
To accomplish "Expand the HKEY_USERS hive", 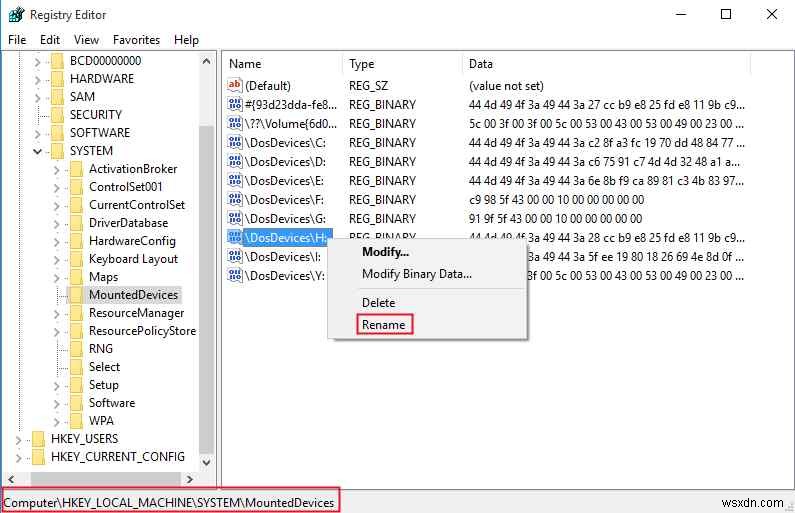I will [x=19, y=439].
